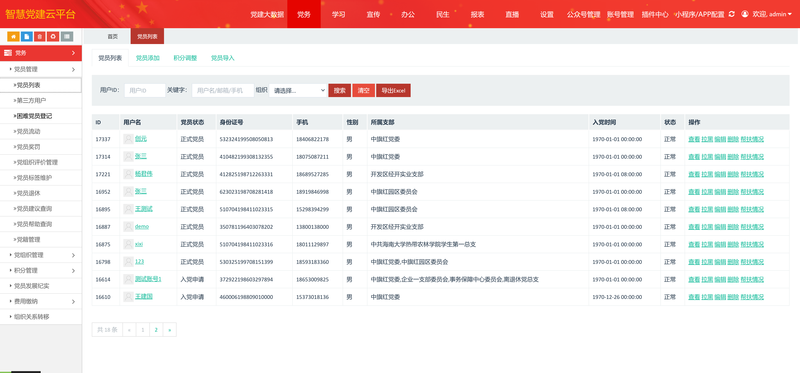Viewport: 800px width, 373px height.
Task: Click the gray grid layout icon
Action: coord(67,36)
